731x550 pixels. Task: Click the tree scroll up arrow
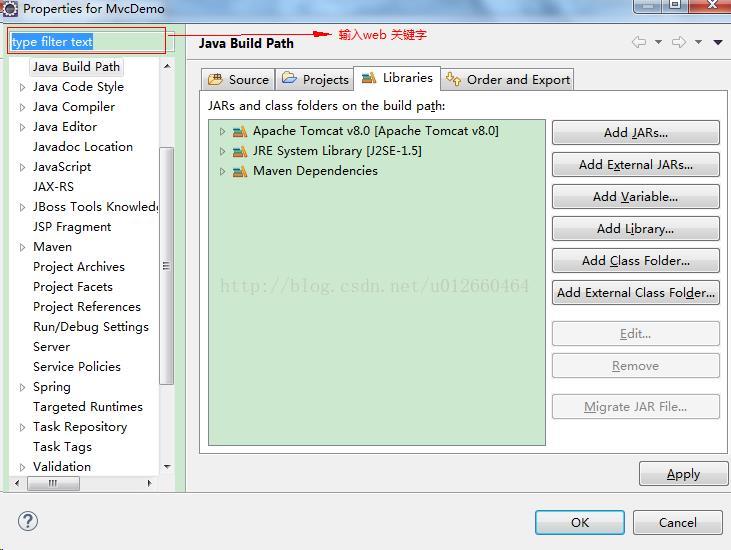click(x=167, y=67)
